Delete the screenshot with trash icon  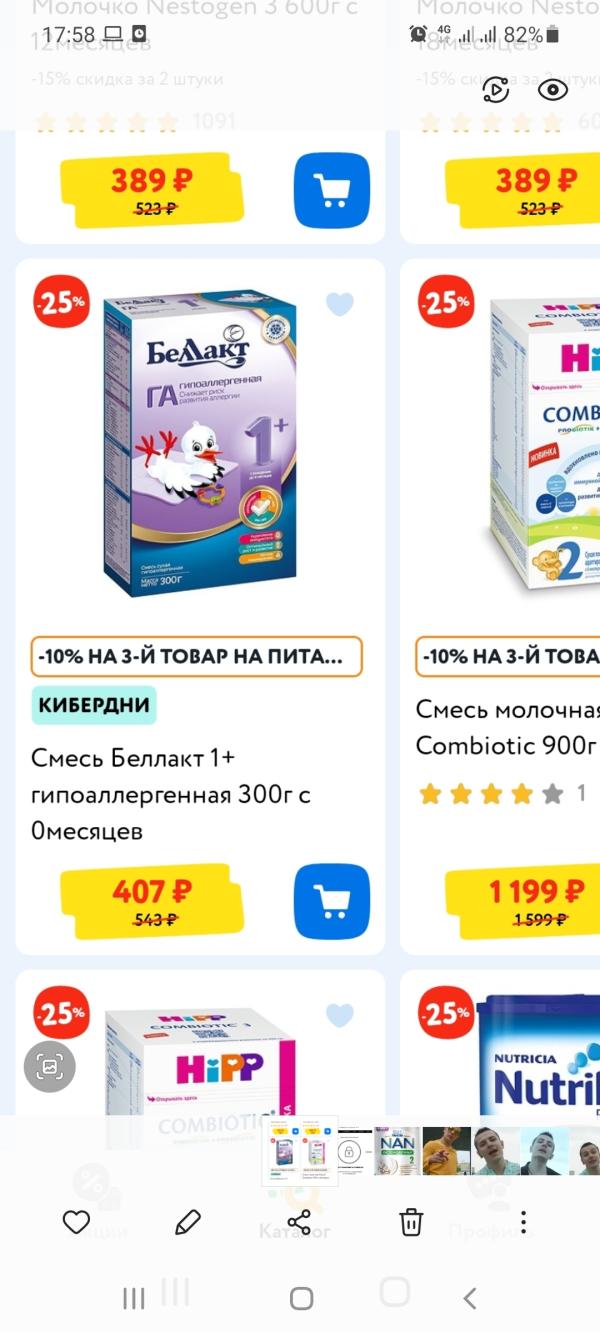(411, 1221)
